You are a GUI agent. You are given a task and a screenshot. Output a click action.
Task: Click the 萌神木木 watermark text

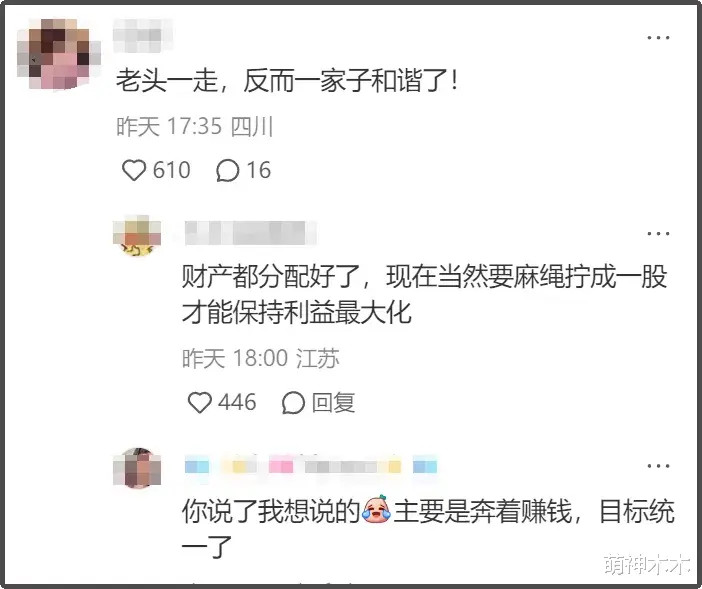[647, 564]
